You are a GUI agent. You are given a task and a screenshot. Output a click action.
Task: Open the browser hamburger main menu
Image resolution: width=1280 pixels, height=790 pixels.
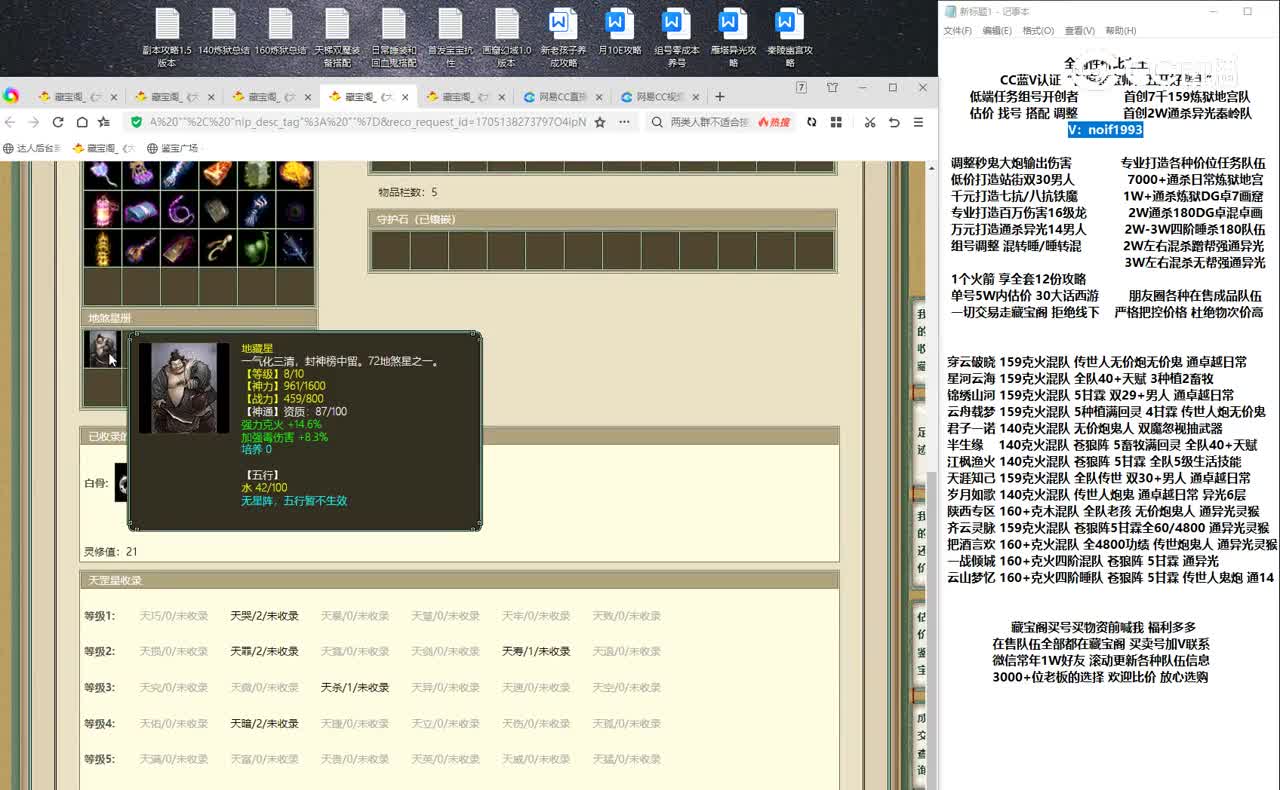pos(918,122)
